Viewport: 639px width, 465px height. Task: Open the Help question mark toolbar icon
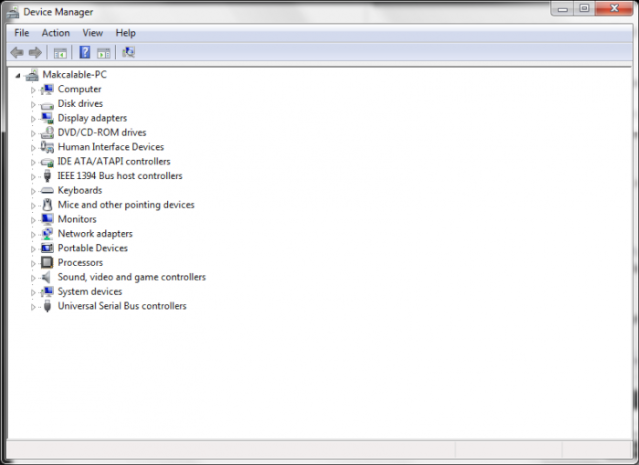(85, 52)
